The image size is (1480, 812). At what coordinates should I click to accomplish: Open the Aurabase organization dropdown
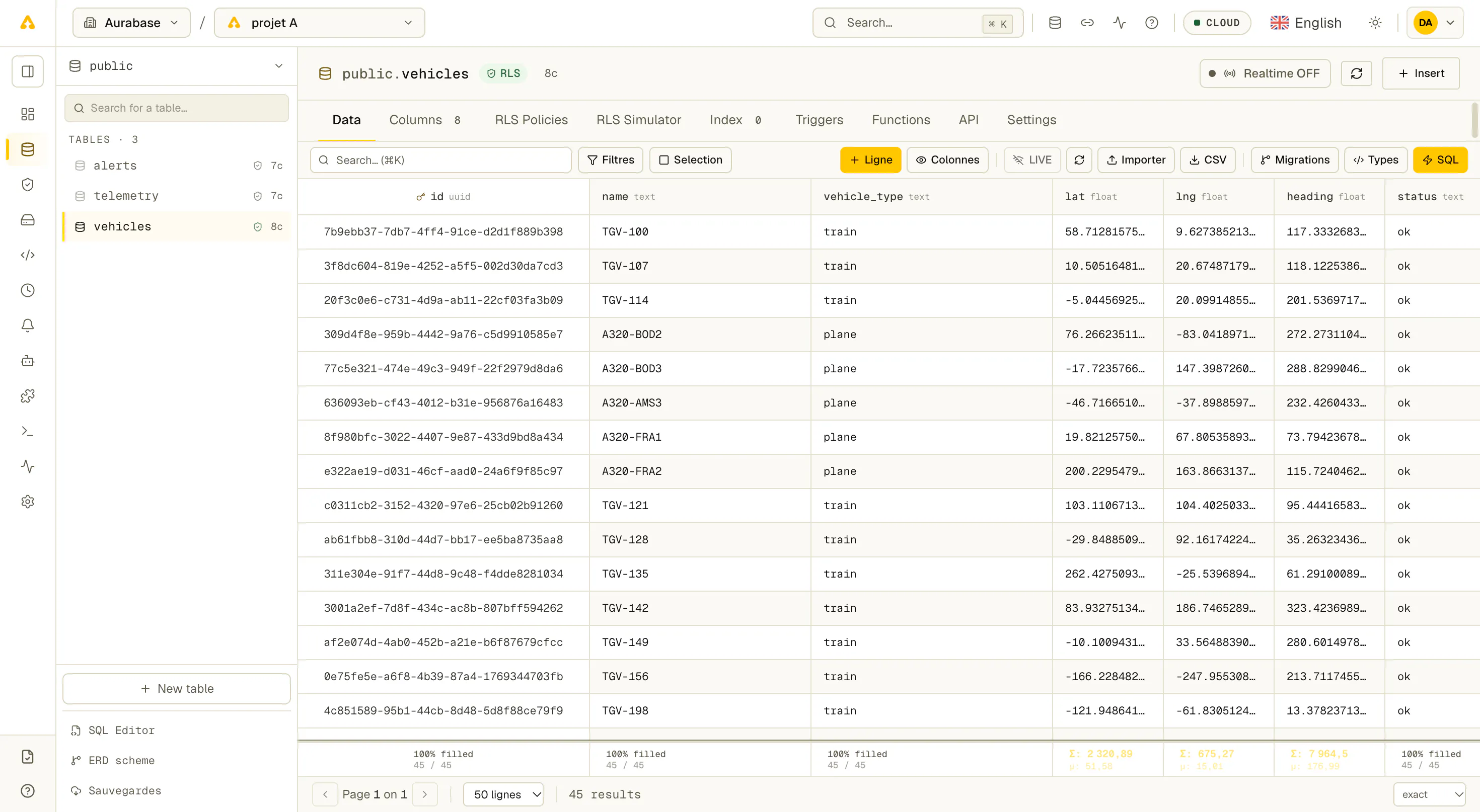[131, 23]
